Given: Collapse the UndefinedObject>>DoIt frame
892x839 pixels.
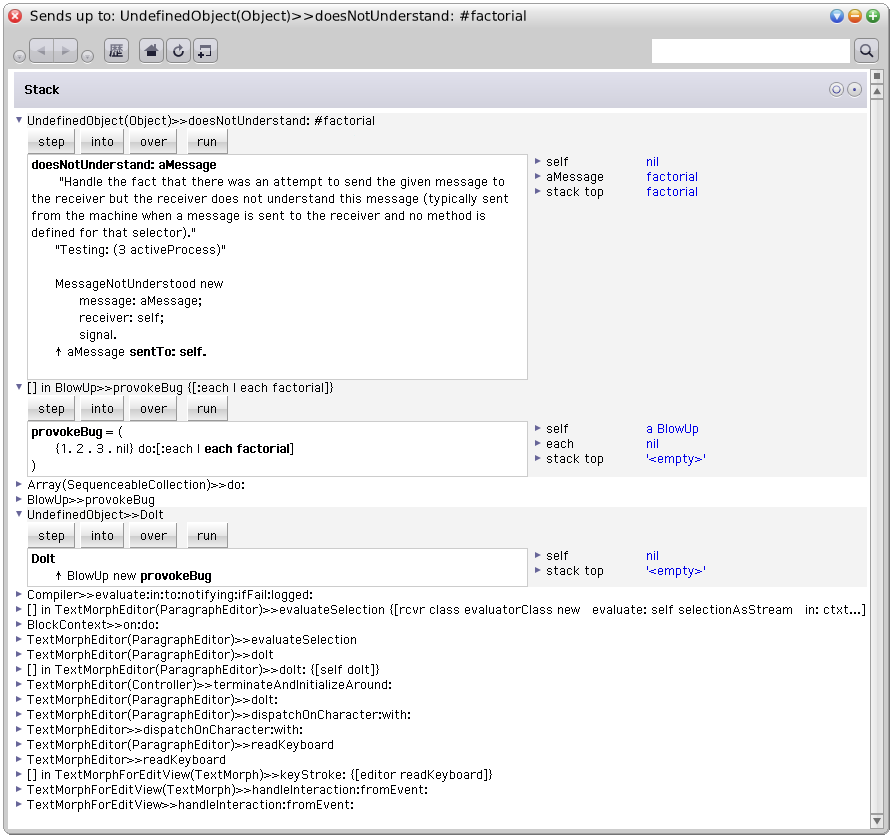Looking at the screenshot, I should tap(19, 514).
